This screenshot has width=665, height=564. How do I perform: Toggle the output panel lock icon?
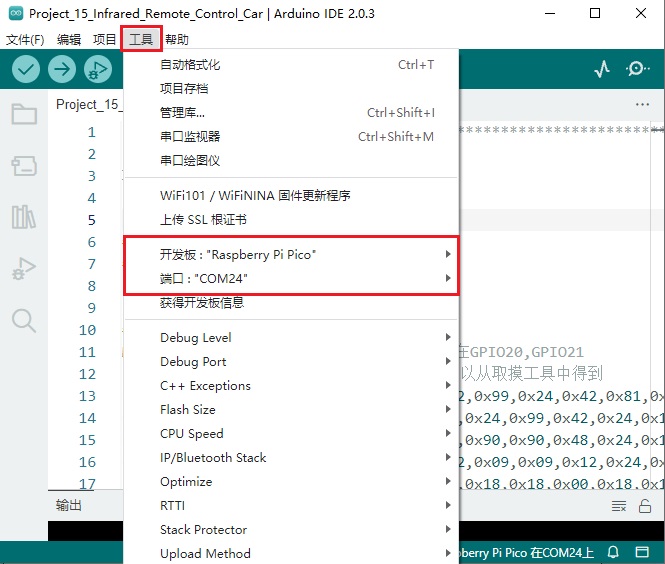tap(645, 506)
